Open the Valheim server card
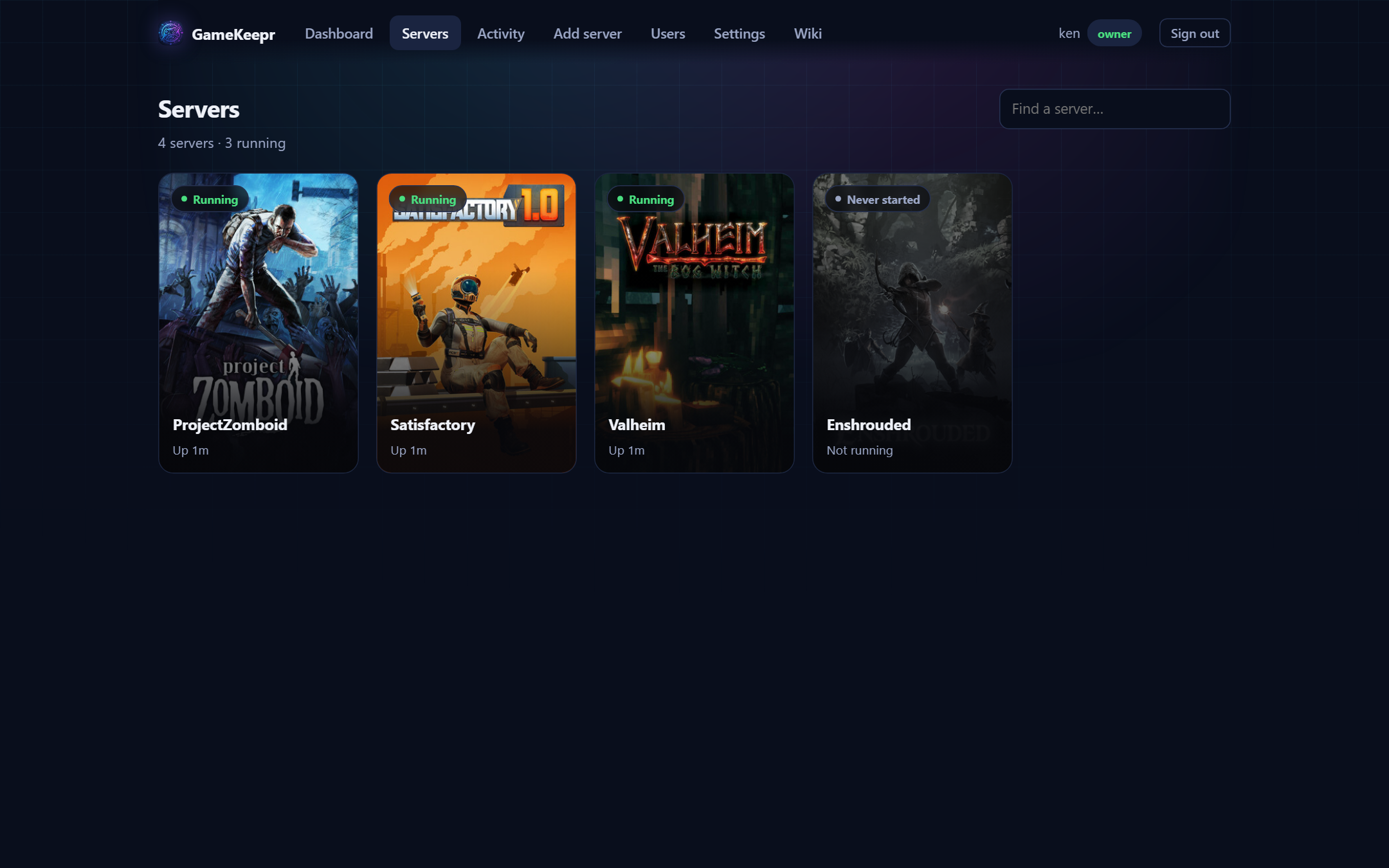 click(x=694, y=323)
